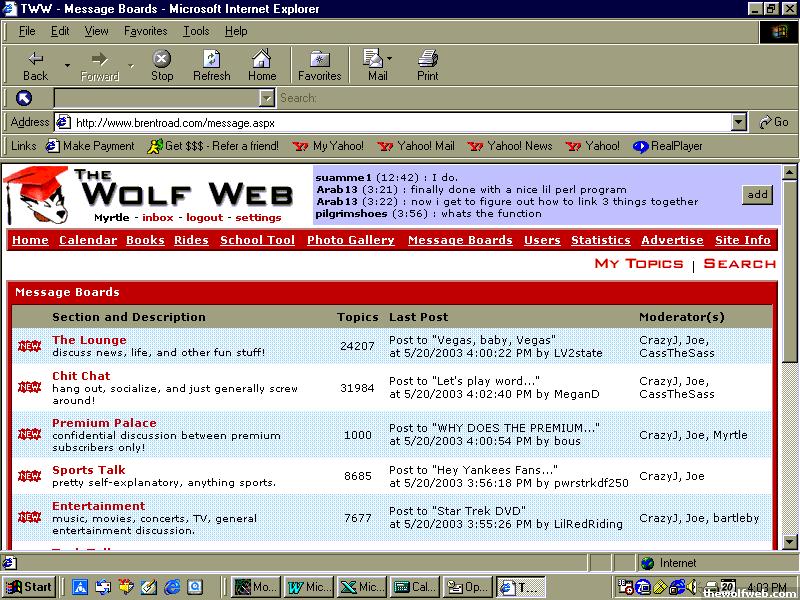Open the Favorites menu
Image resolution: width=800 pixels, height=600 pixels.
[x=145, y=31]
